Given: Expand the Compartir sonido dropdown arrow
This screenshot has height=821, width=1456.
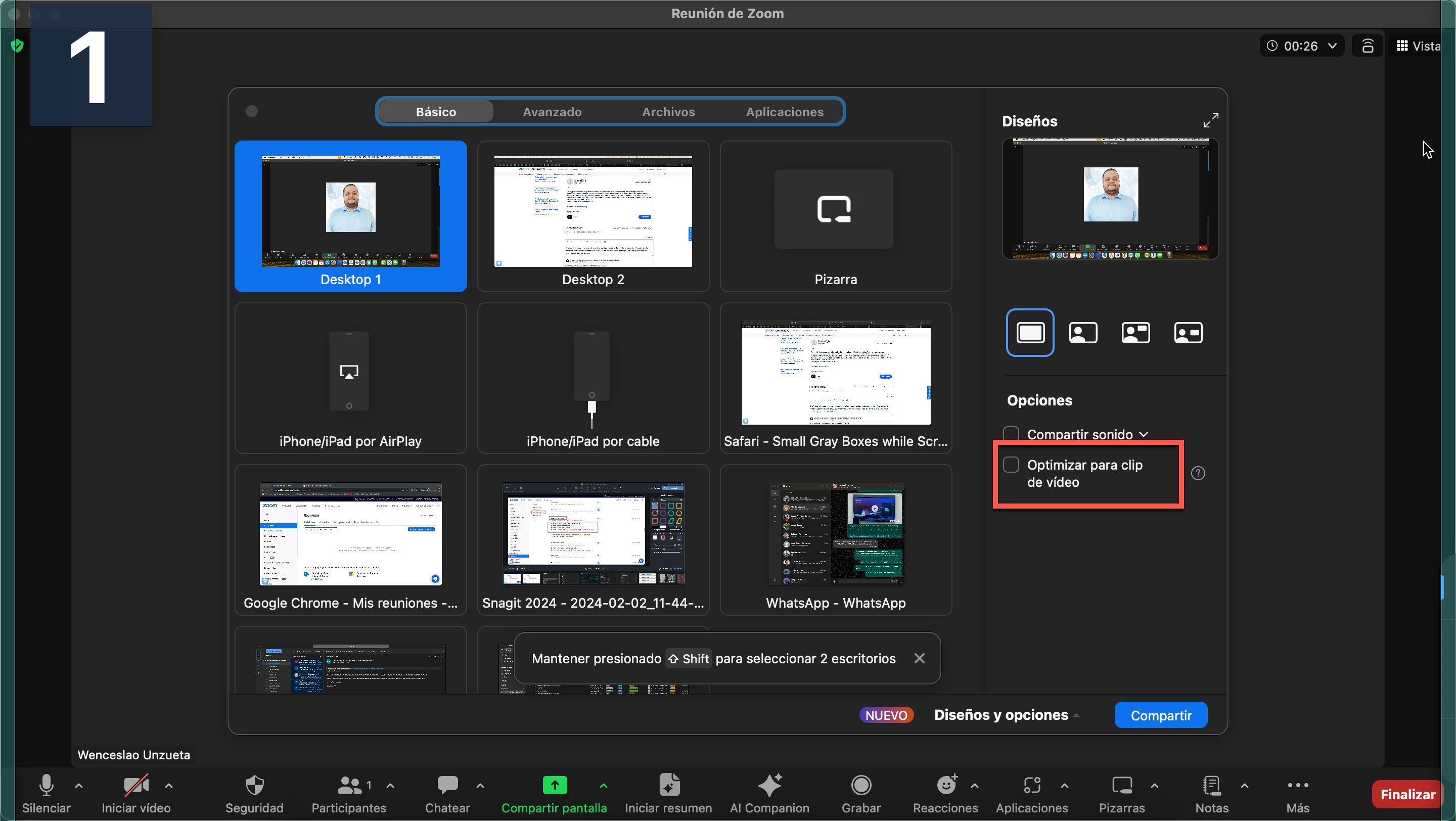Looking at the screenshot, I should click(1144, 434).
